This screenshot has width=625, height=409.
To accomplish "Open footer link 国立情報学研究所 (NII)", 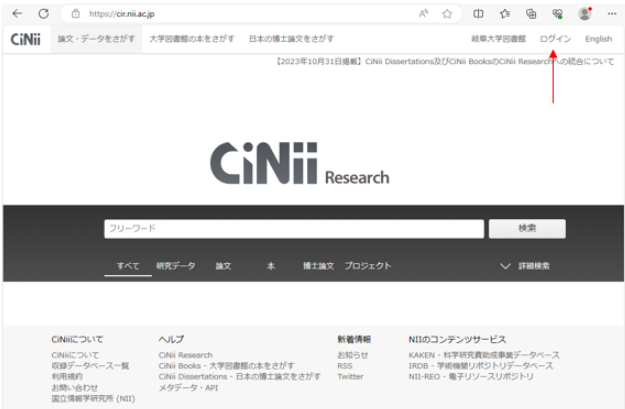I will (x=93, y=398).
